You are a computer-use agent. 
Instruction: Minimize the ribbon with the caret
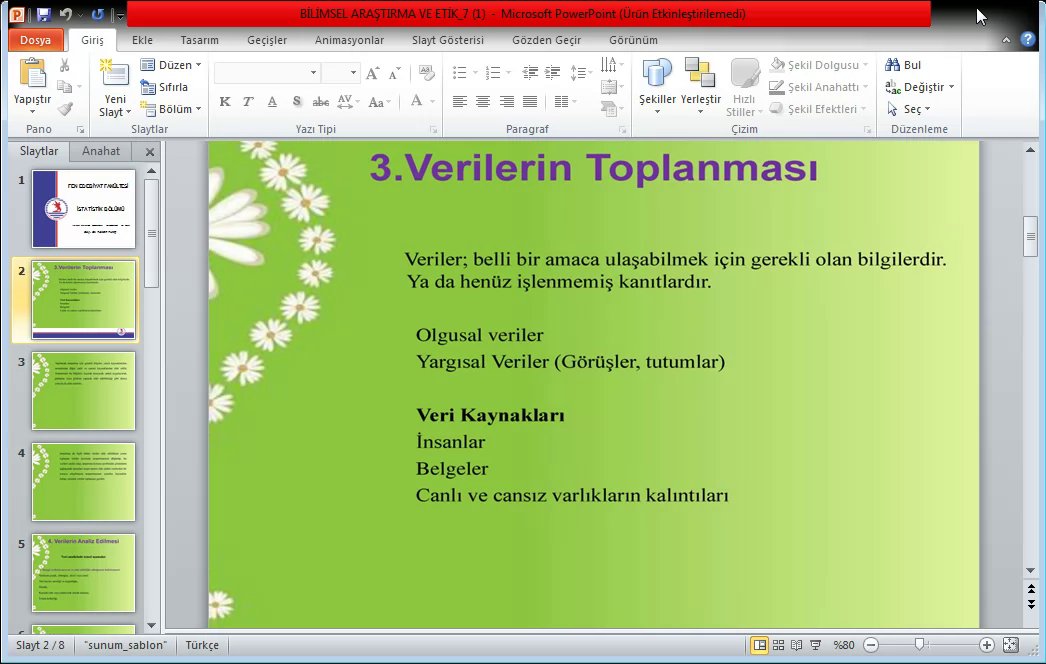(1006, 40)
